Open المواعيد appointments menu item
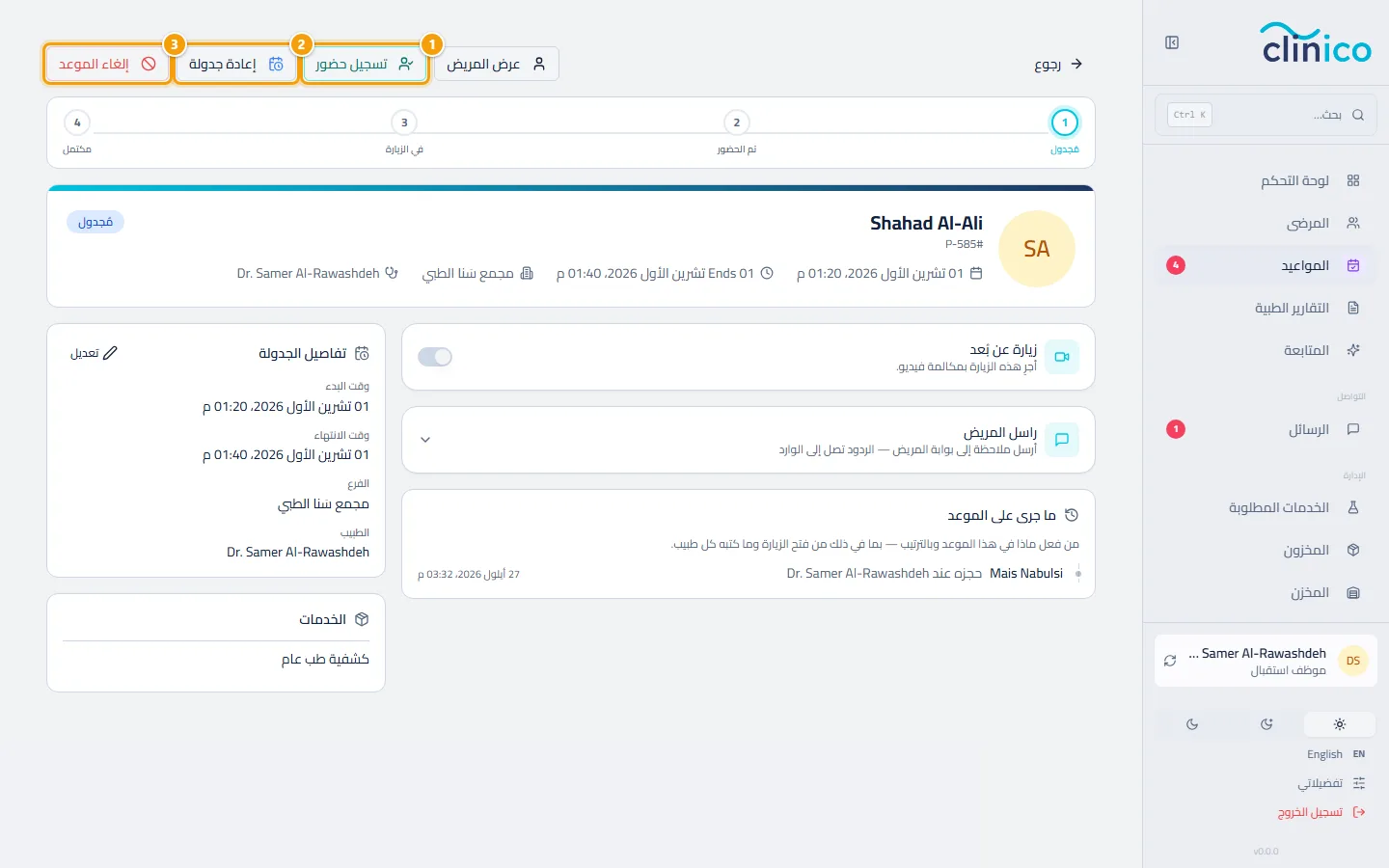Screen dimensions: 1389x868 click(1266, 265)
